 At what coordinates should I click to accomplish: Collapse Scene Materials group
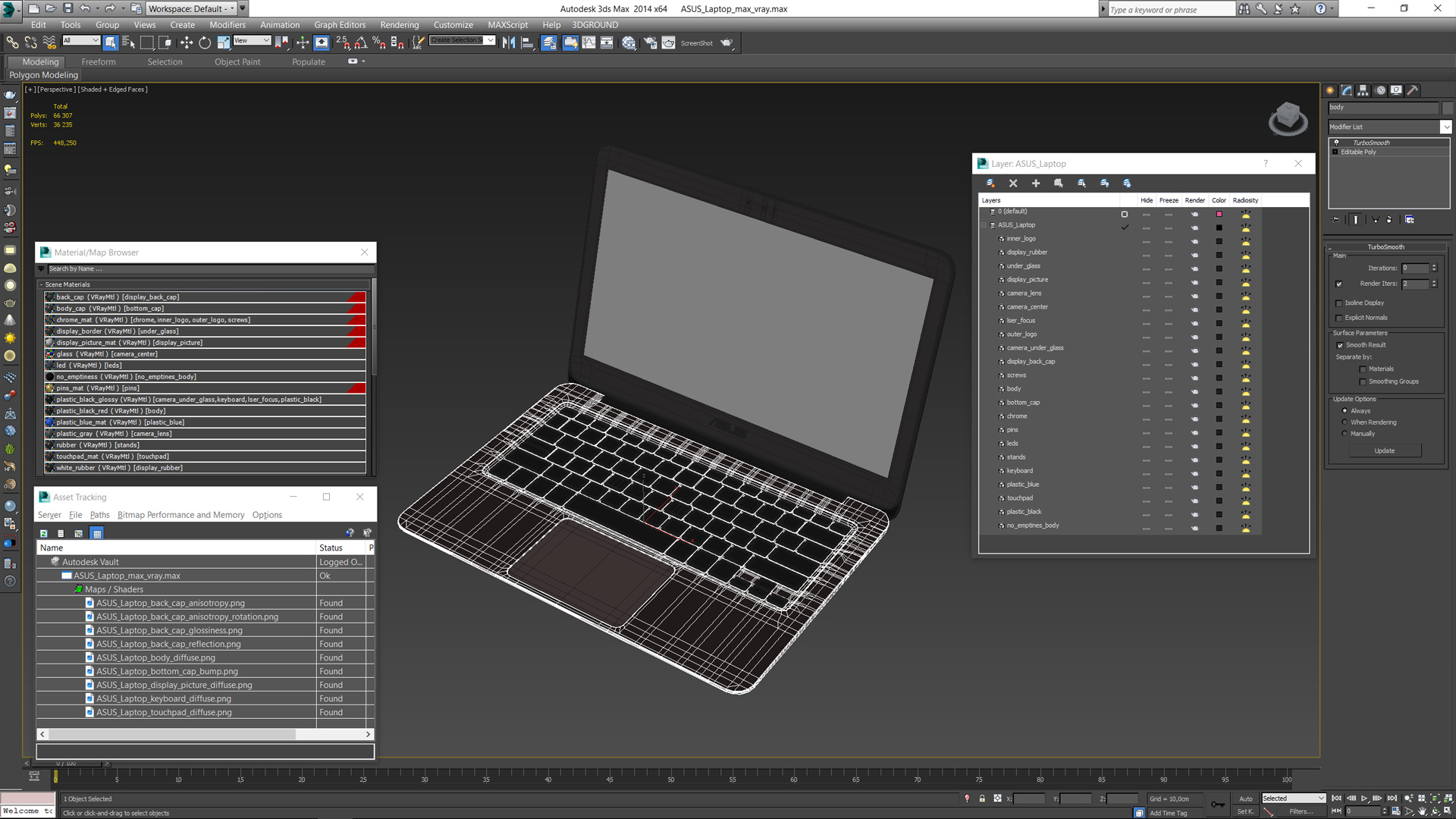pos(41,284)
